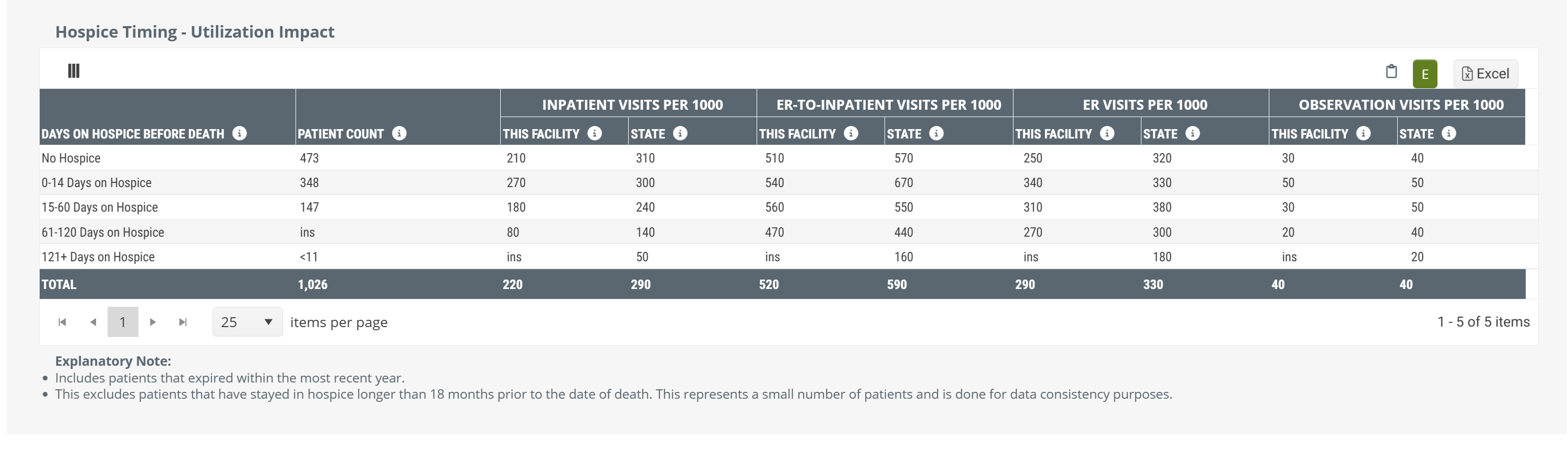Go to the last page

pos(183,322)
